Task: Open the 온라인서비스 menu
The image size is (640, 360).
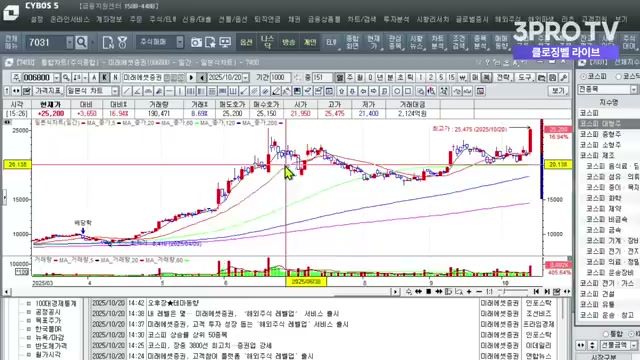Action: click(70, 19)
